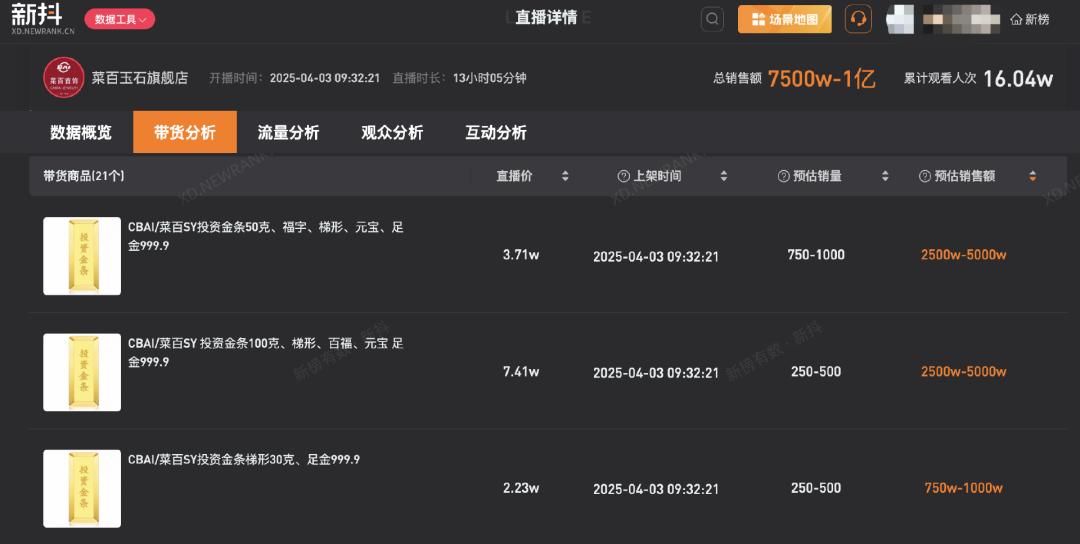Click the 新榜 home icon link

click(1029, 19)
